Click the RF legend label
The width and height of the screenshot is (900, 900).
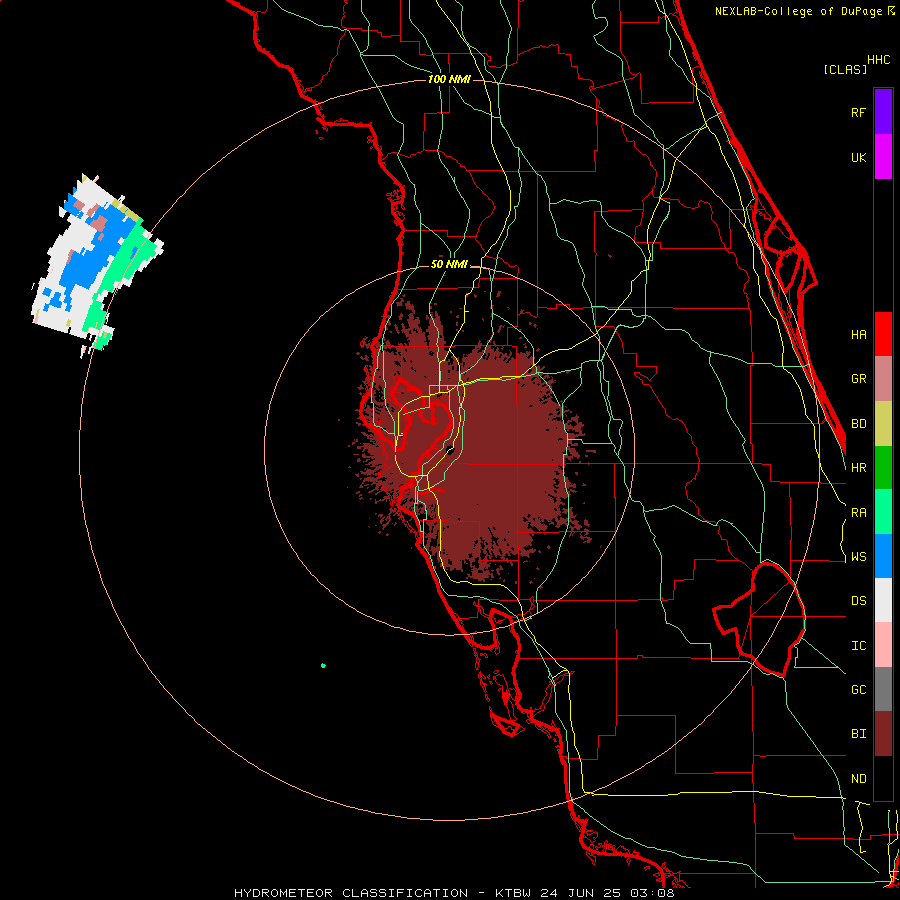tap(858, 112)
